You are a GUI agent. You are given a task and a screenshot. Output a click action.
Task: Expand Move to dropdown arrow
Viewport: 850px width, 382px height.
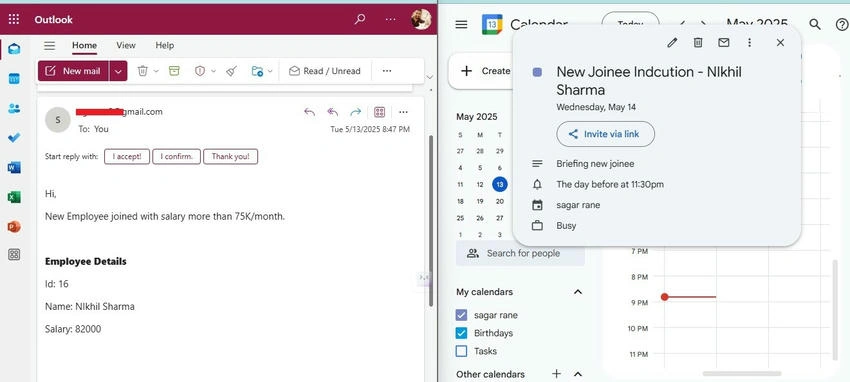pos(270,71)
